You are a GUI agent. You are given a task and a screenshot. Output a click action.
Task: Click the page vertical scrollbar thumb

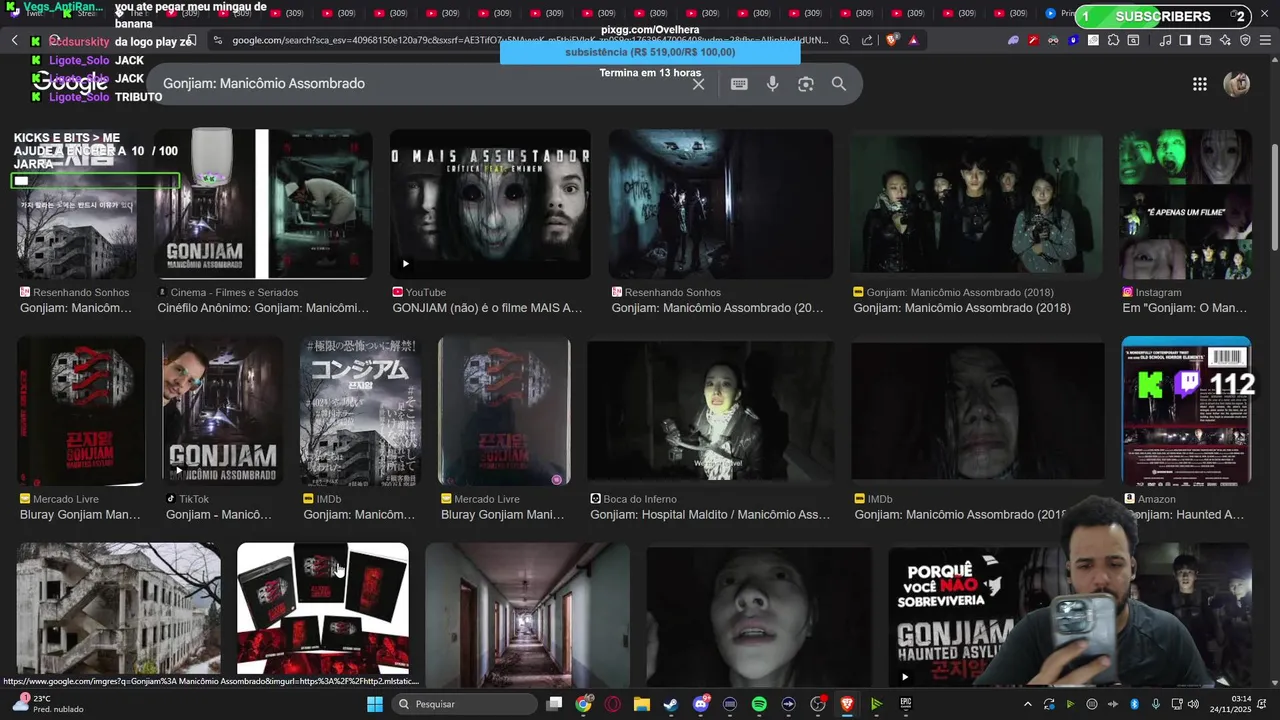pyautogui.click(x=1274, y=198)
